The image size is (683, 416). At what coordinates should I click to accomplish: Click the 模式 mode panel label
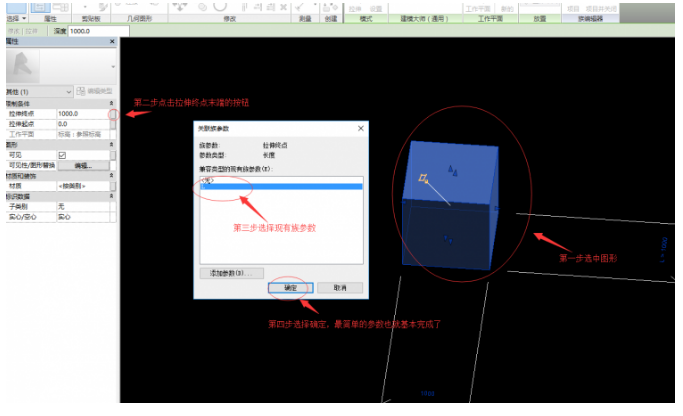coord(366,19)
